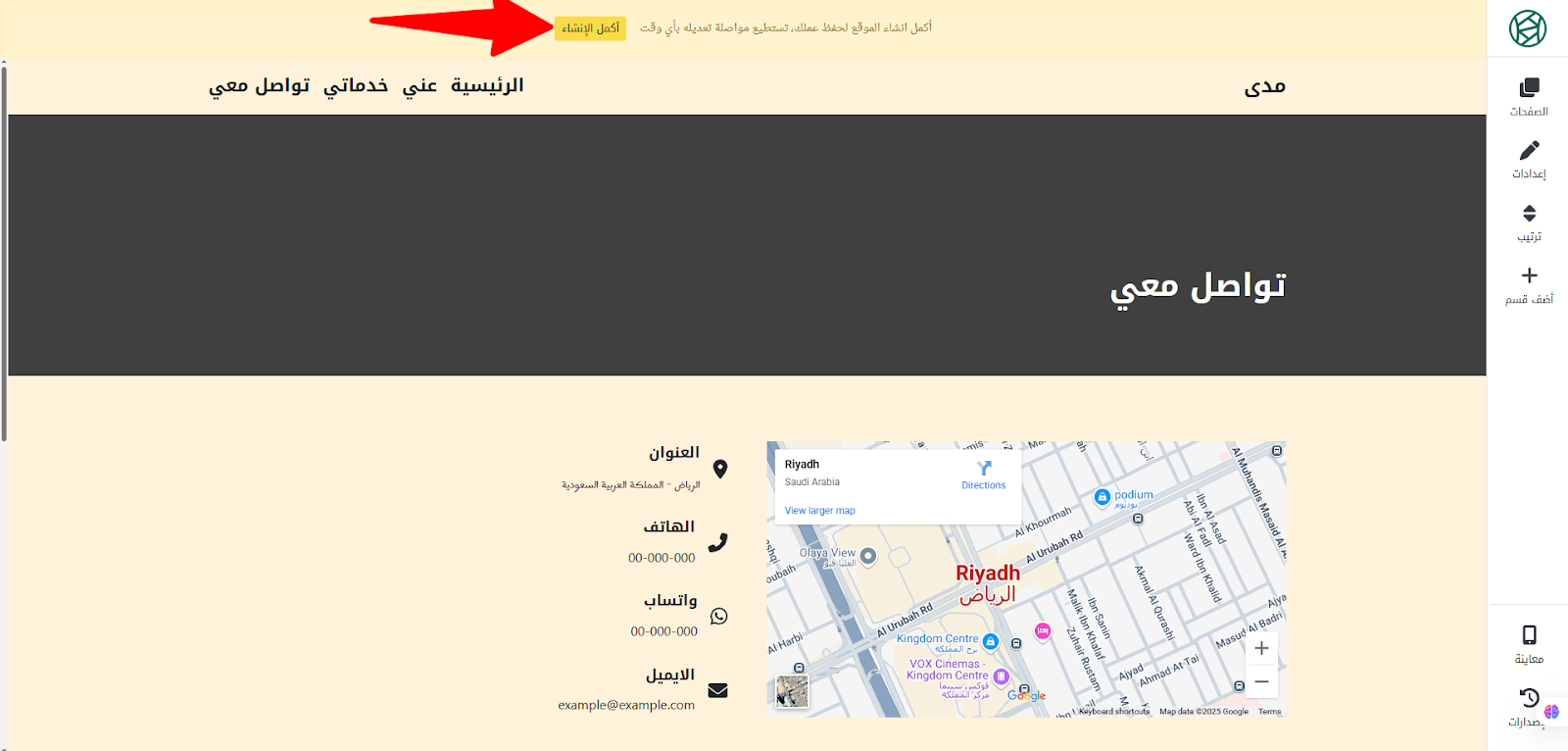Open the versions history icon
The image size is (1568, 751).
click(x=1529, y=697)
